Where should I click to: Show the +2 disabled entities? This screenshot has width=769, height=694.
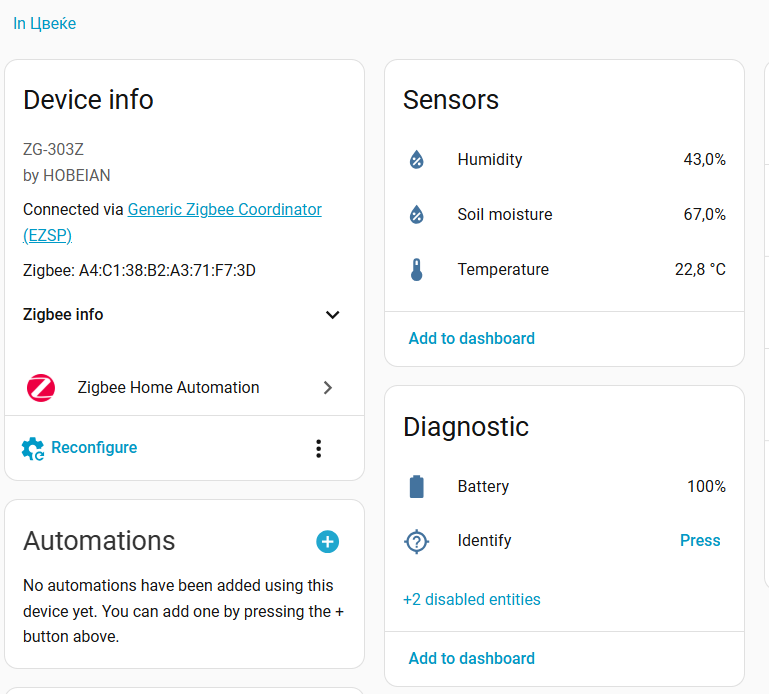coord(471,600)
